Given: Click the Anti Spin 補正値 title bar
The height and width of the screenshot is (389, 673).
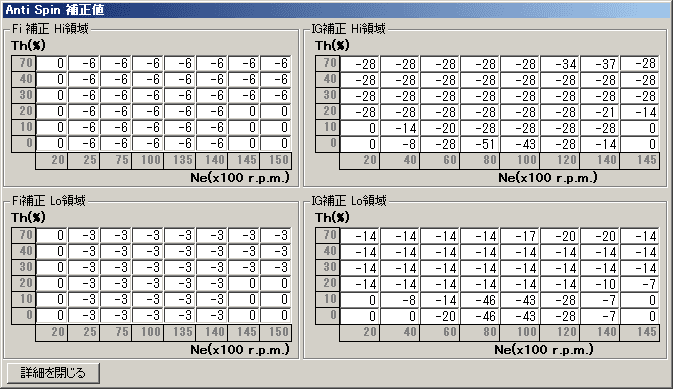Looking at the screenshot, I should [x=336, y=9].
